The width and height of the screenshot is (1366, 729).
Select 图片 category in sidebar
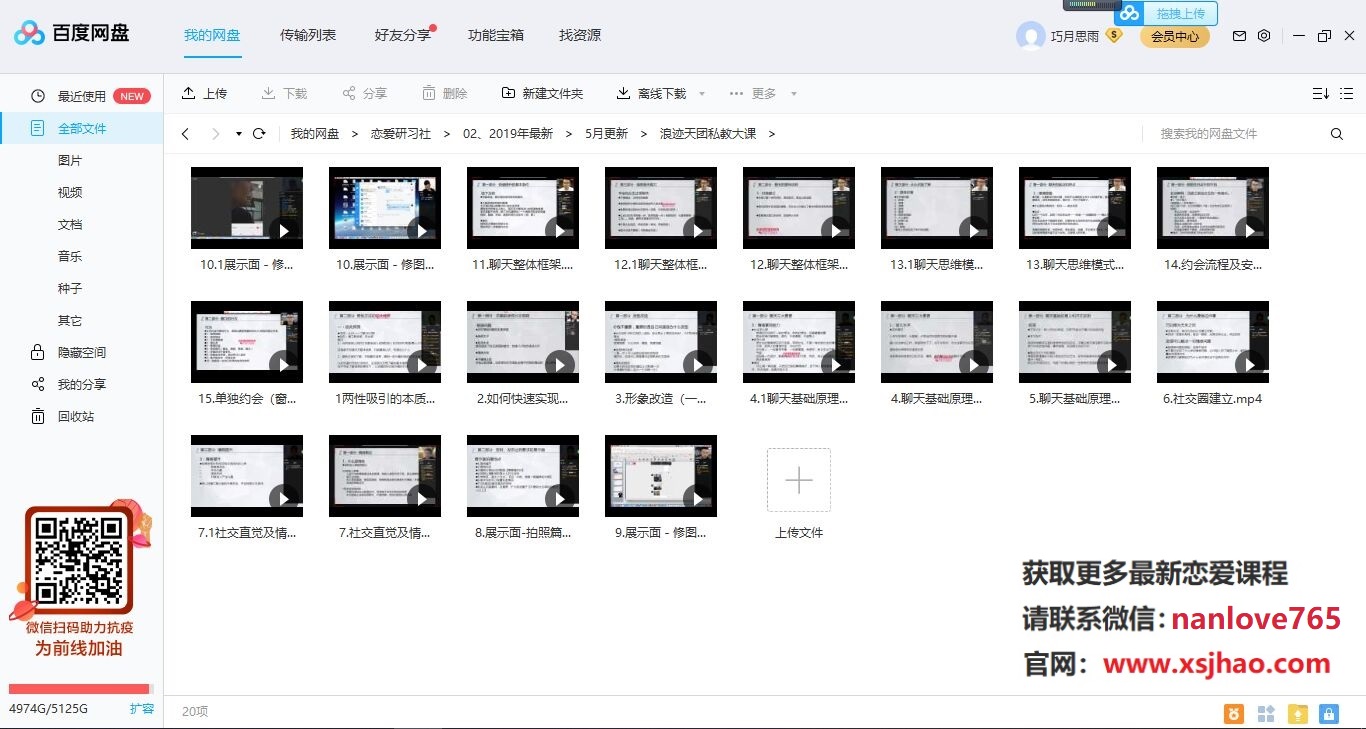70,161
